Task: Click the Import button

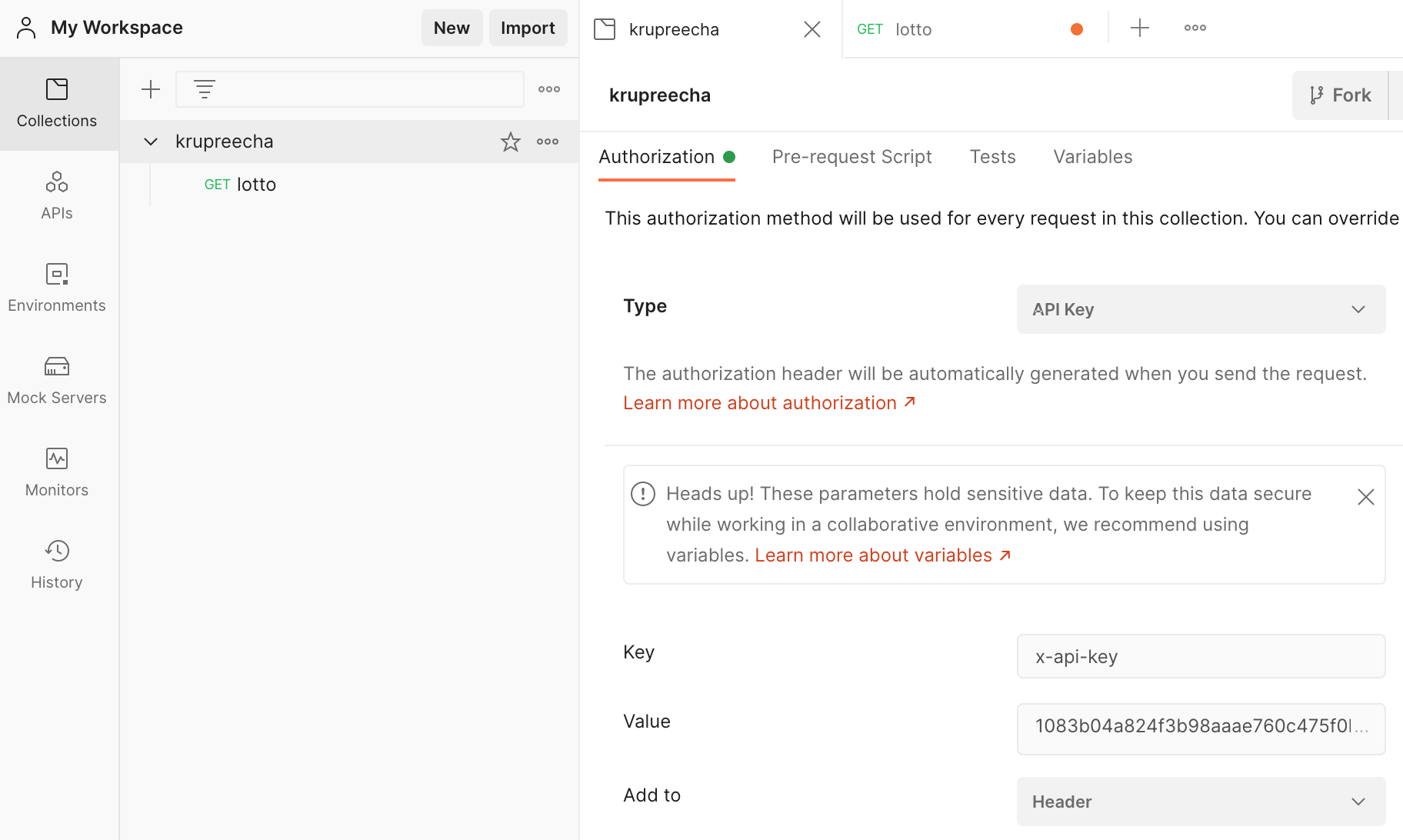Action: (x=528, y=28)
